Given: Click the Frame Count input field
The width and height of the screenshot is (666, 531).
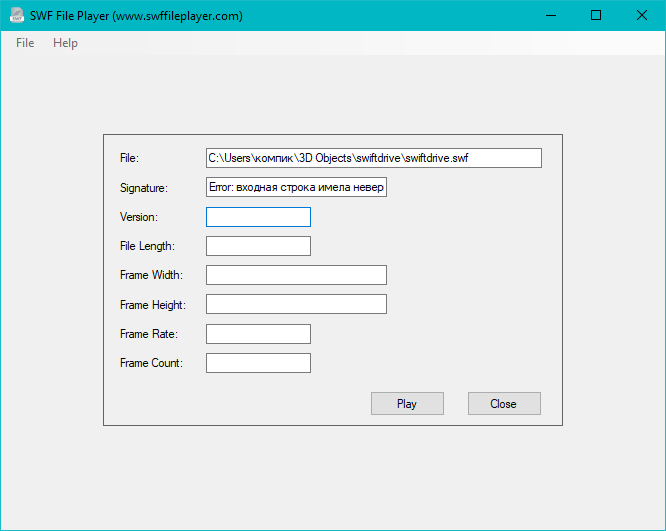Looking at the screenshot, I should pyautogui.click(x=258, y=363).
